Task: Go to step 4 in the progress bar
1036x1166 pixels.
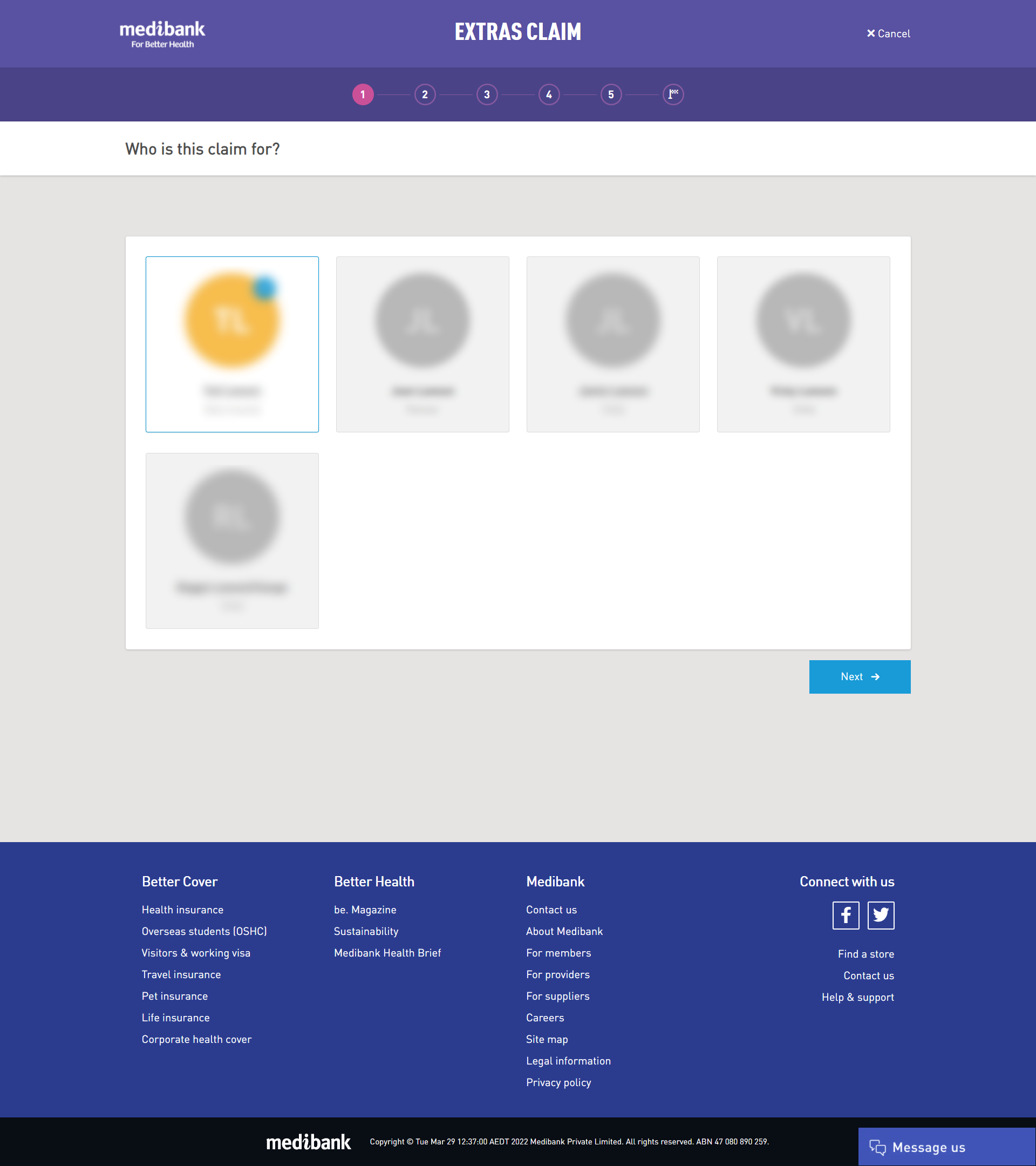Action: (x=549, y=94)
